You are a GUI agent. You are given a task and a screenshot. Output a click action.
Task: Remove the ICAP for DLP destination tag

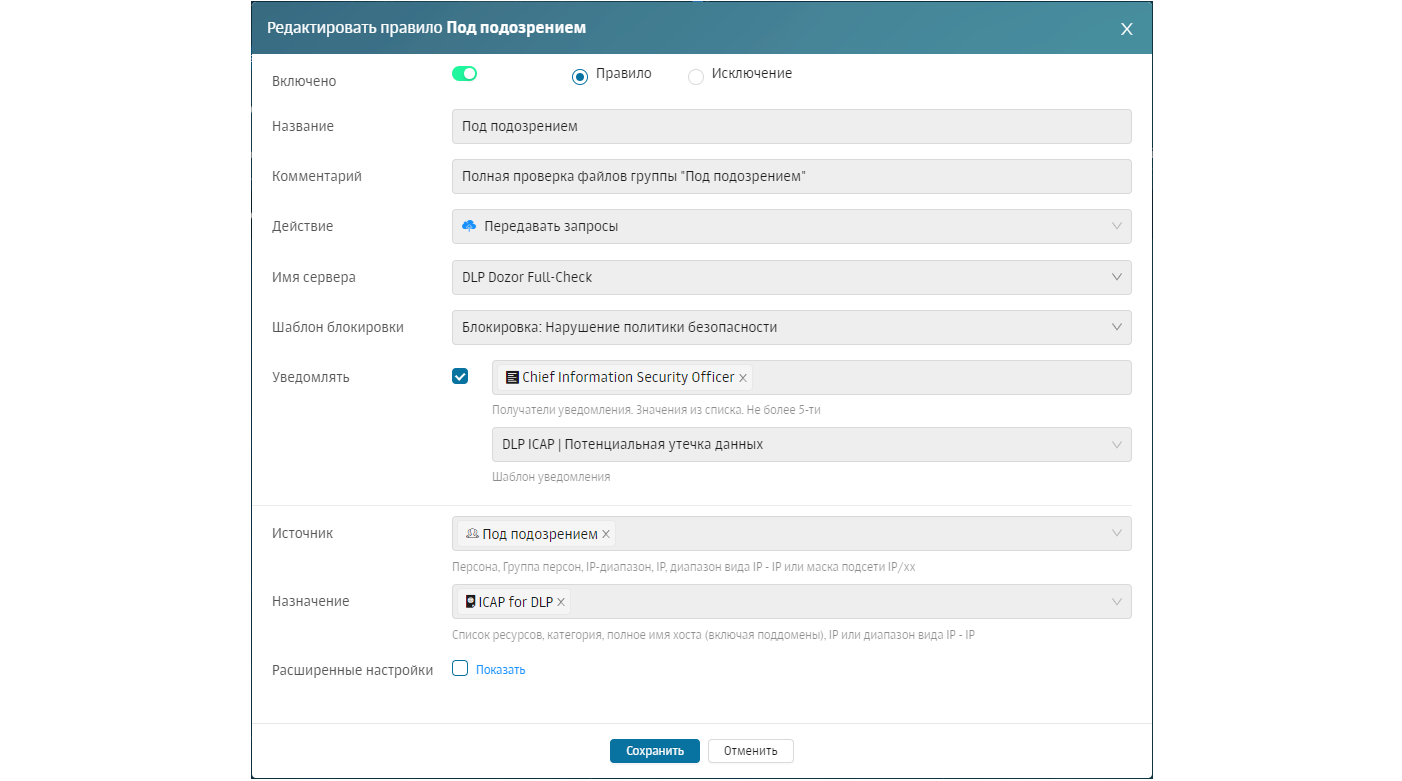pos(561,602)
